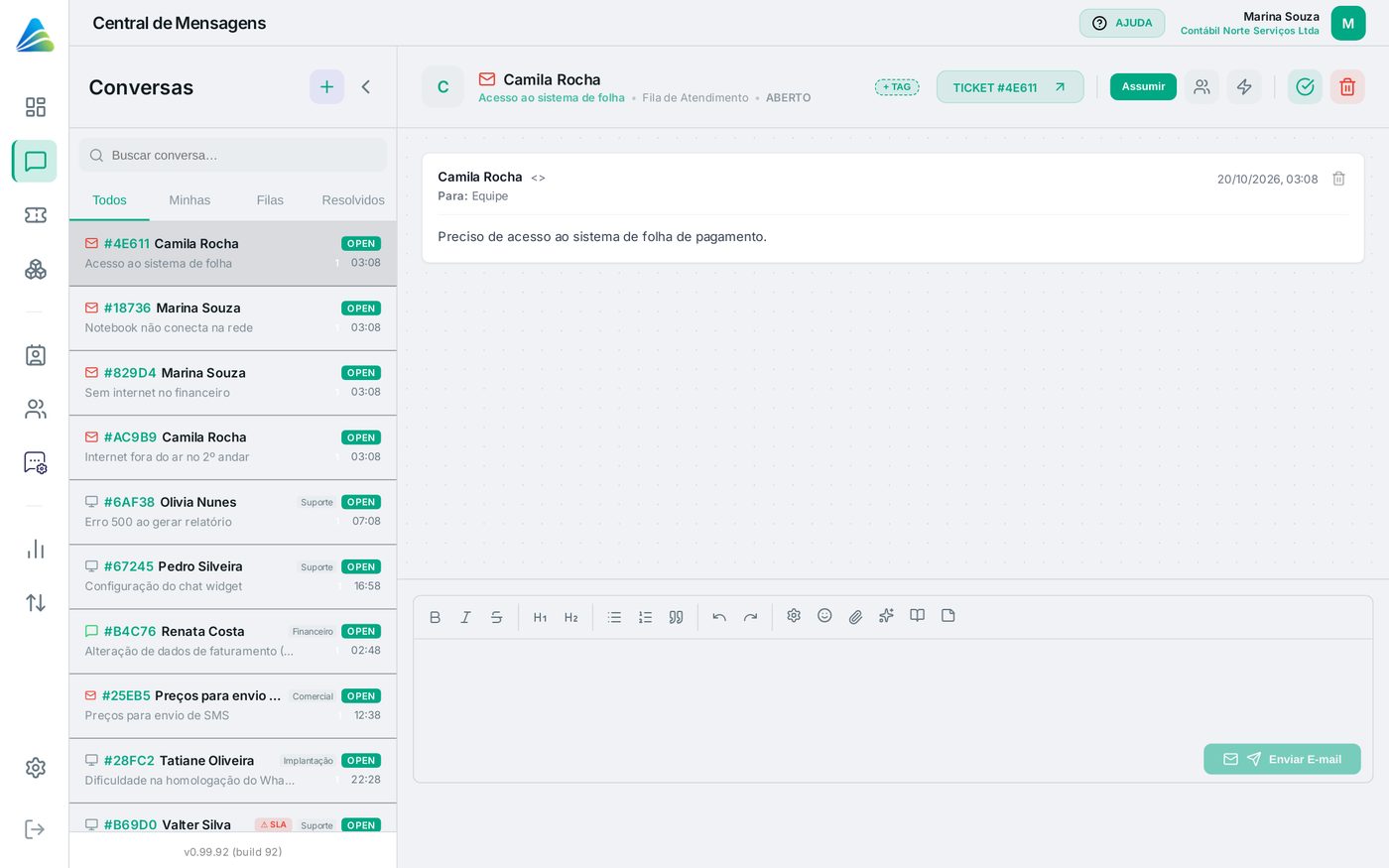Start a new conversation with plus button

click(326, 87)
